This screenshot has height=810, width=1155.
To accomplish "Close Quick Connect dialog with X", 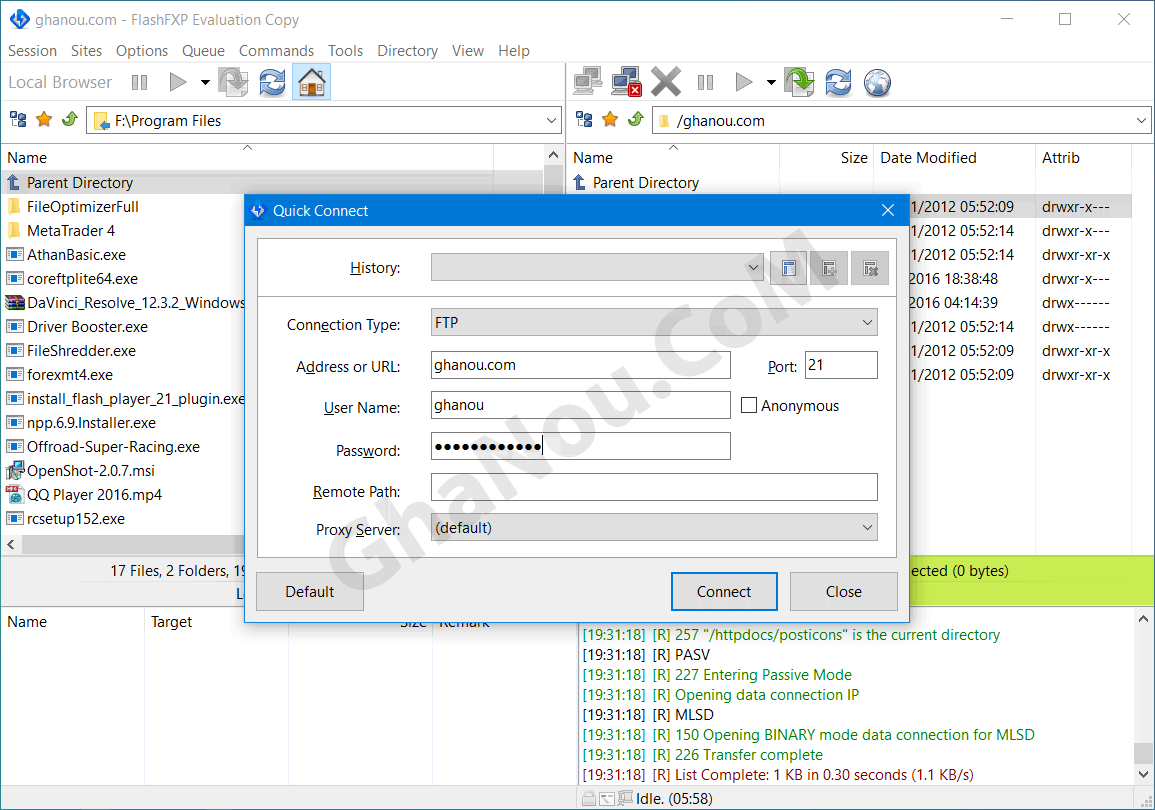I will 888,211.
